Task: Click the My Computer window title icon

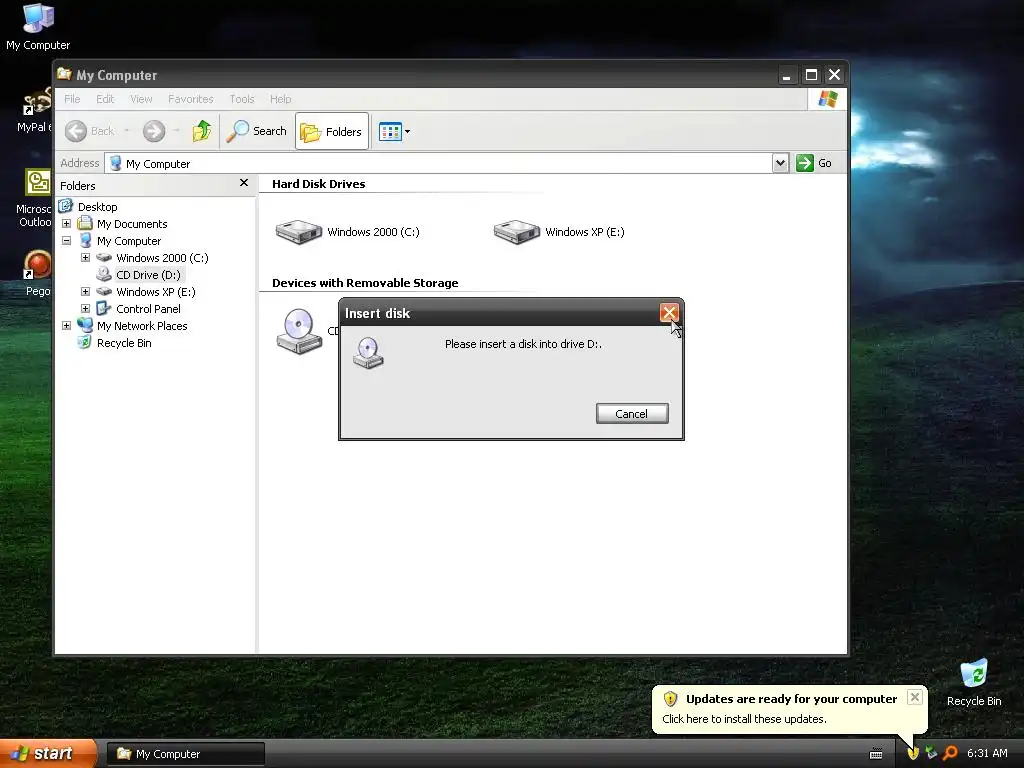Action: [64, 74]
